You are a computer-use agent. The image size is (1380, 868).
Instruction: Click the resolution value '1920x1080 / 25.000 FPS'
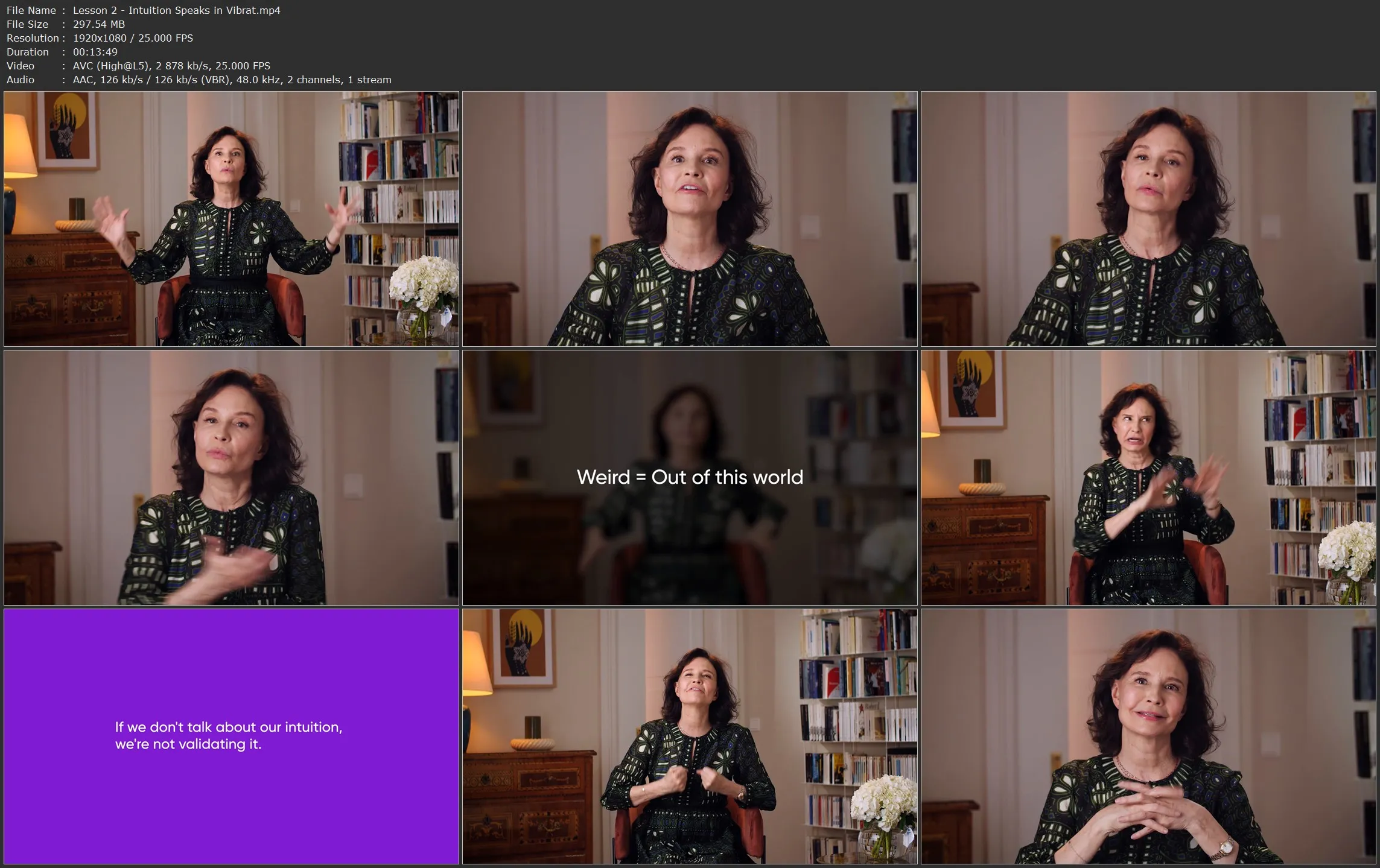[133, 38]
